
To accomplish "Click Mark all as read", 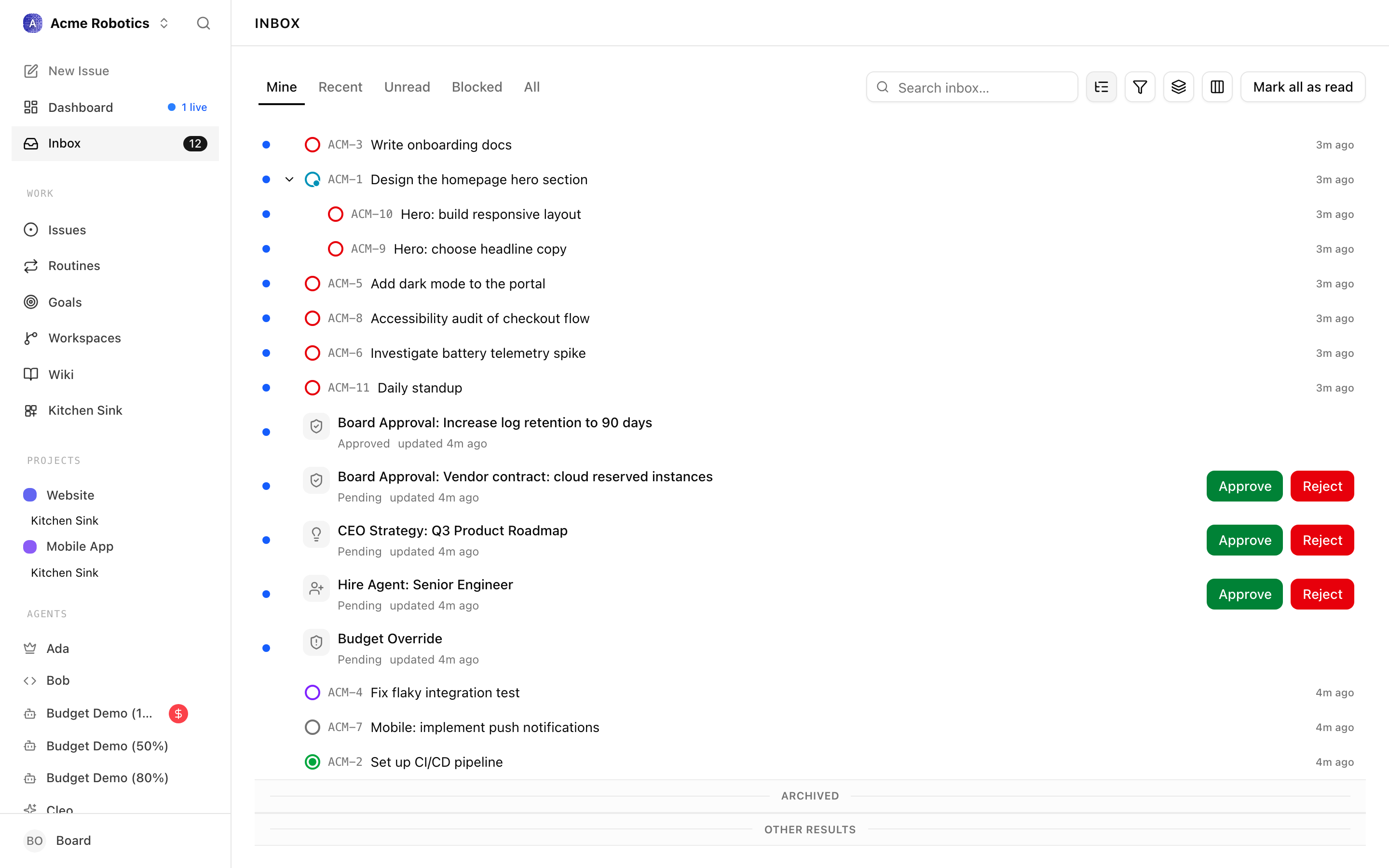I will coord(1303,87).
